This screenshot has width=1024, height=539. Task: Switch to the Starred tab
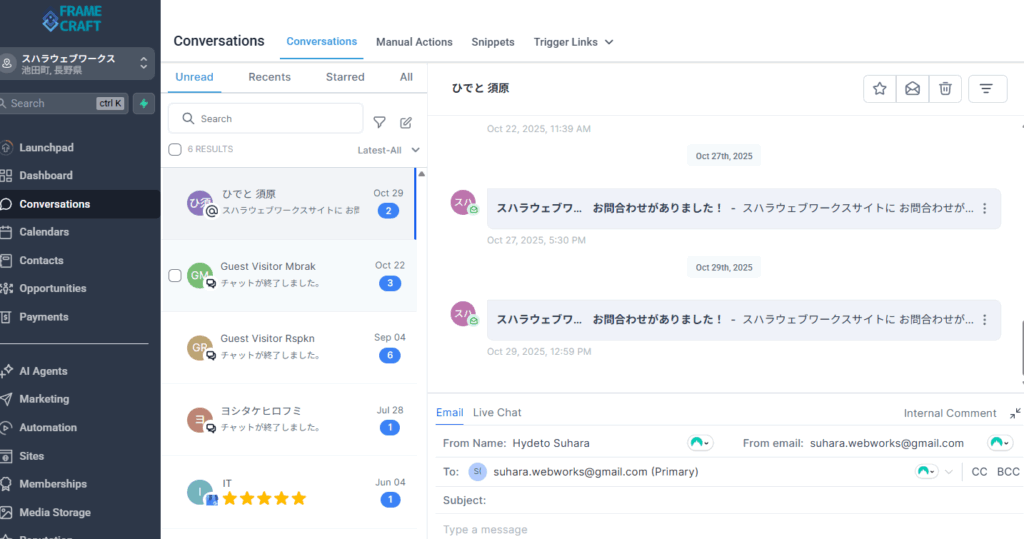pos(345,77)
